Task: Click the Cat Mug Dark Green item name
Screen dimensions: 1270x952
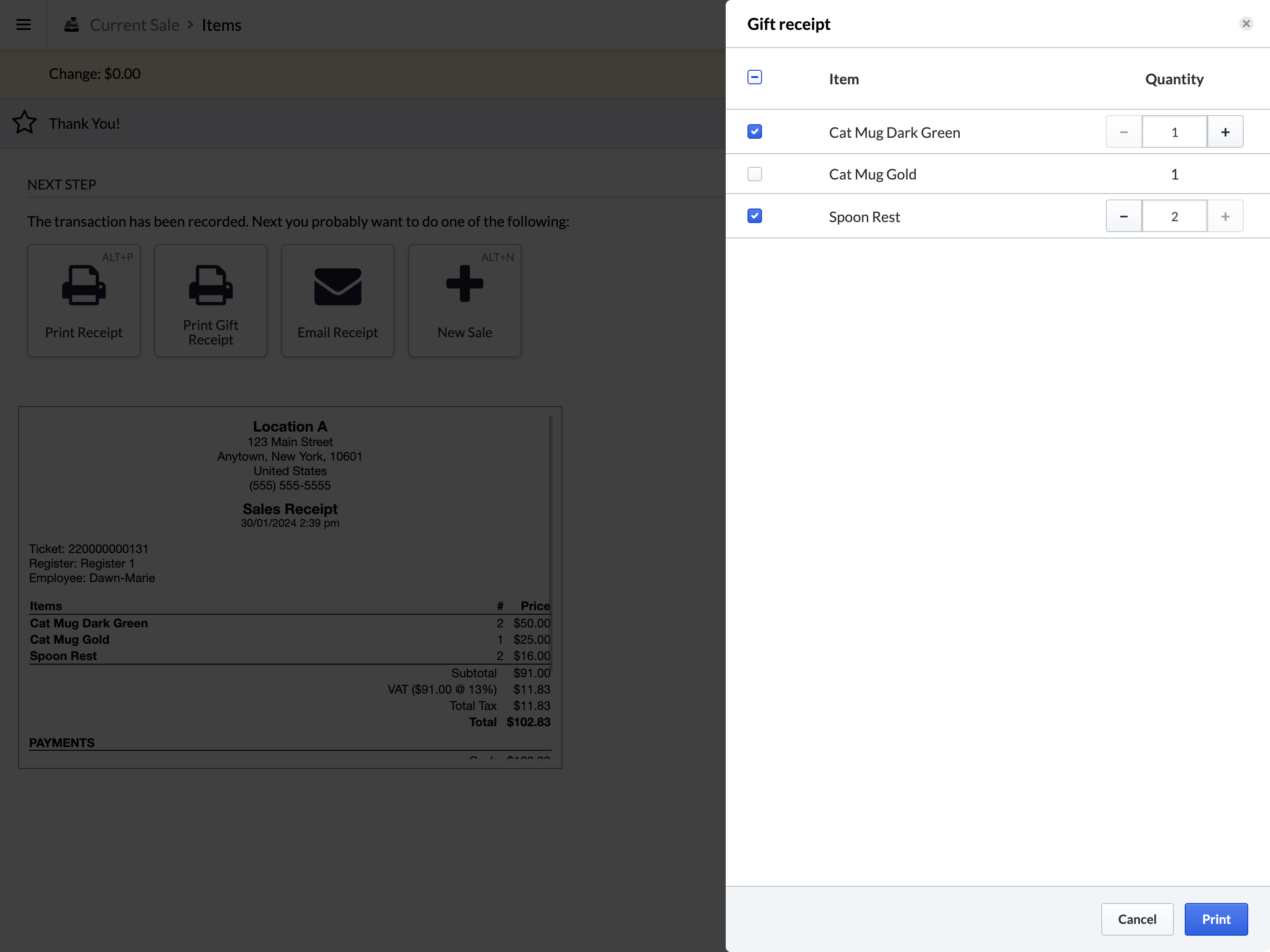Action: click(x=894, y=132)
